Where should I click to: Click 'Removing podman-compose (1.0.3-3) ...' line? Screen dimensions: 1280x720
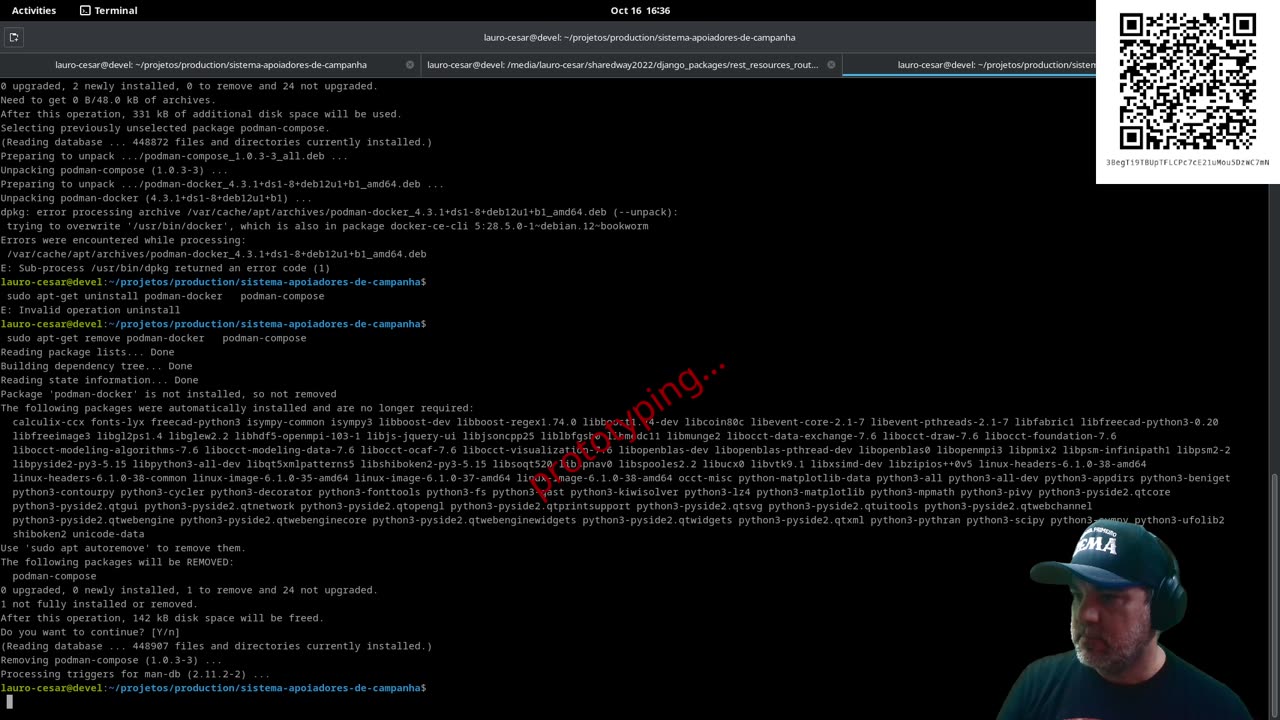coord(111,660)
